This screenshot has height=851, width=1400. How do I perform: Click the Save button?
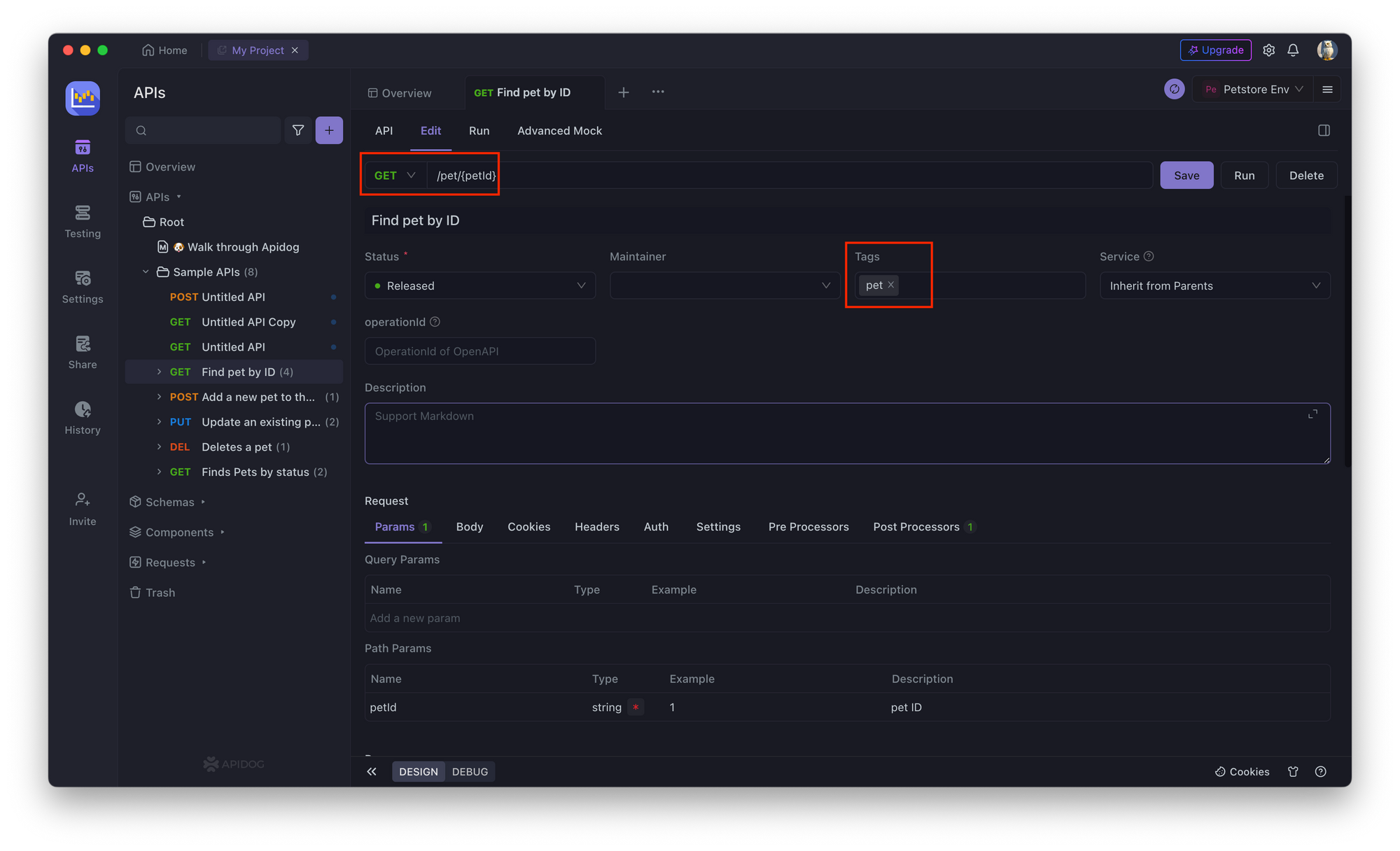pos(1186,174)
